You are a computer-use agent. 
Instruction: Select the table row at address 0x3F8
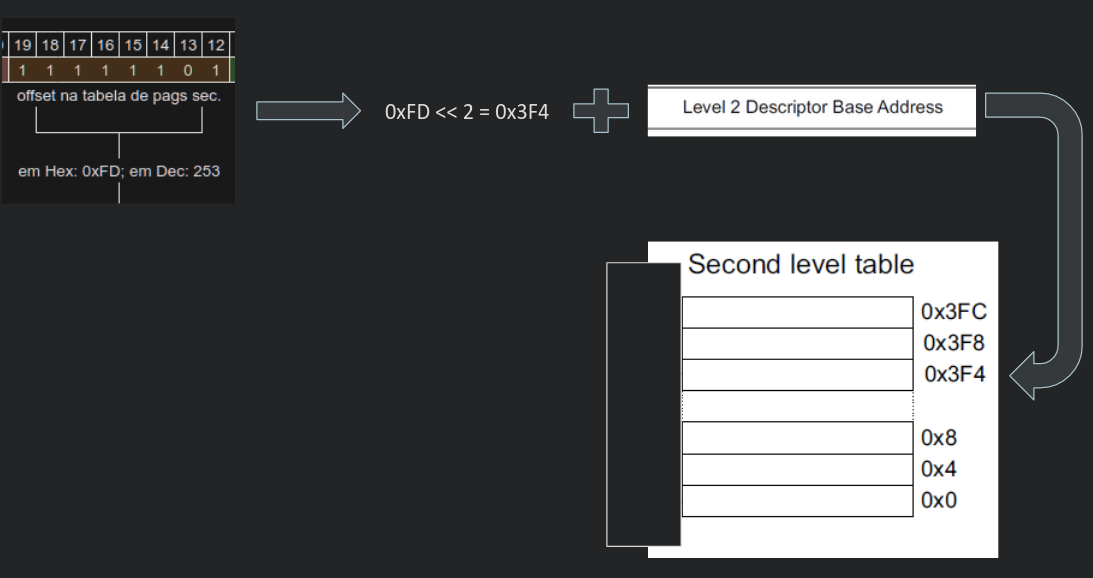click(797, 343)
